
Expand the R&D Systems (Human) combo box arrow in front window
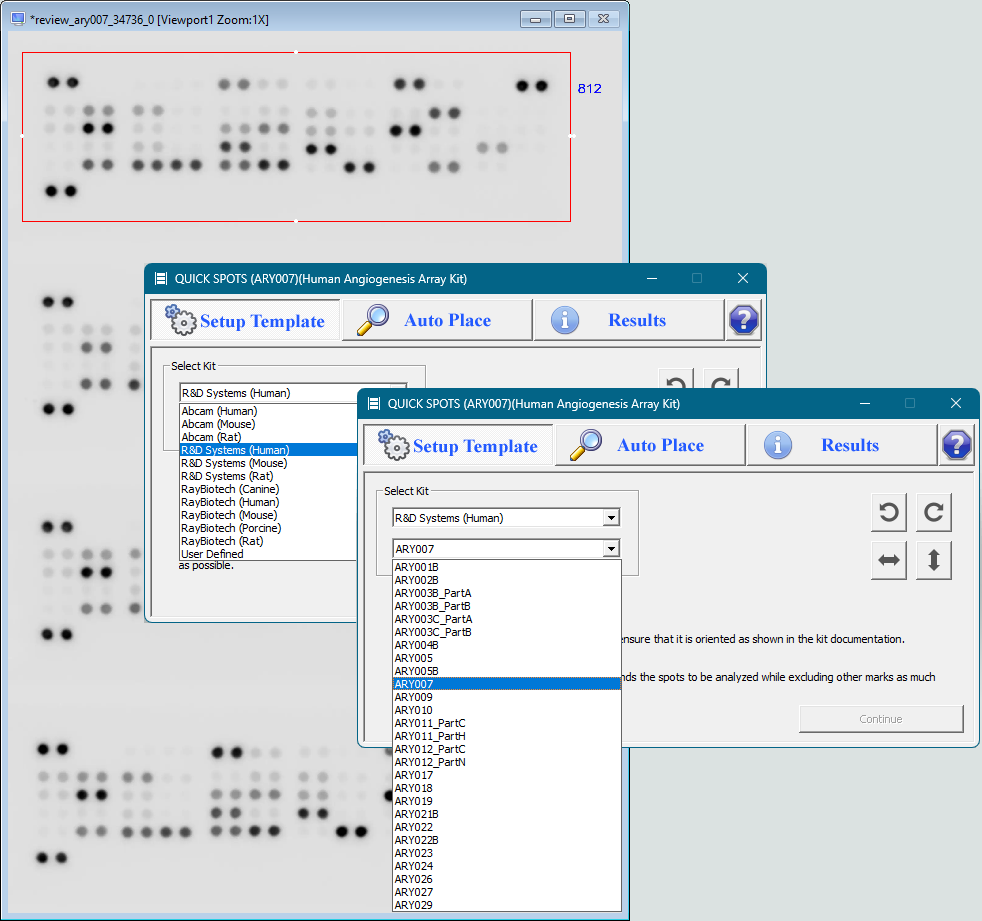tap(611, 518)
